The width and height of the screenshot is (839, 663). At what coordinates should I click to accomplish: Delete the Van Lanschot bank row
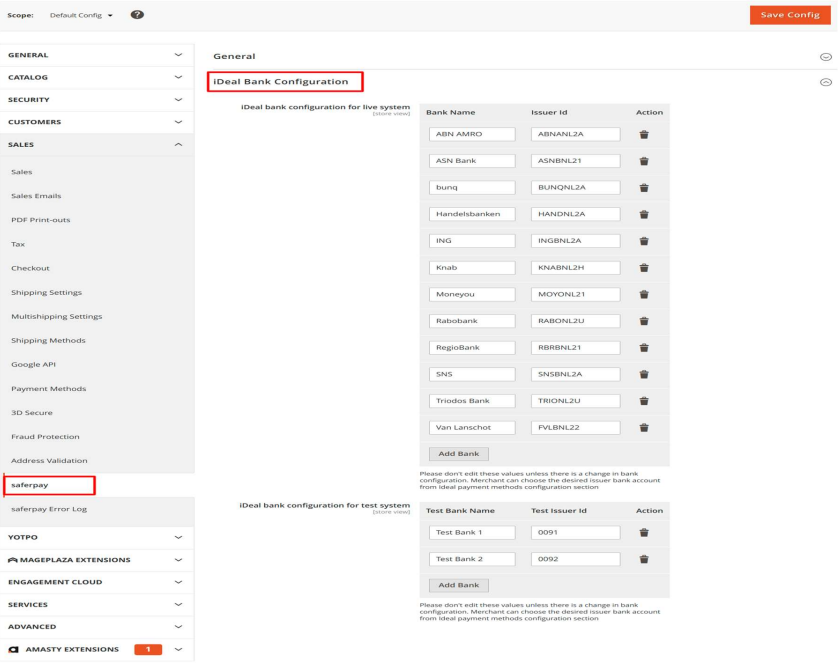pyautogui.click(x=643, y=427)
